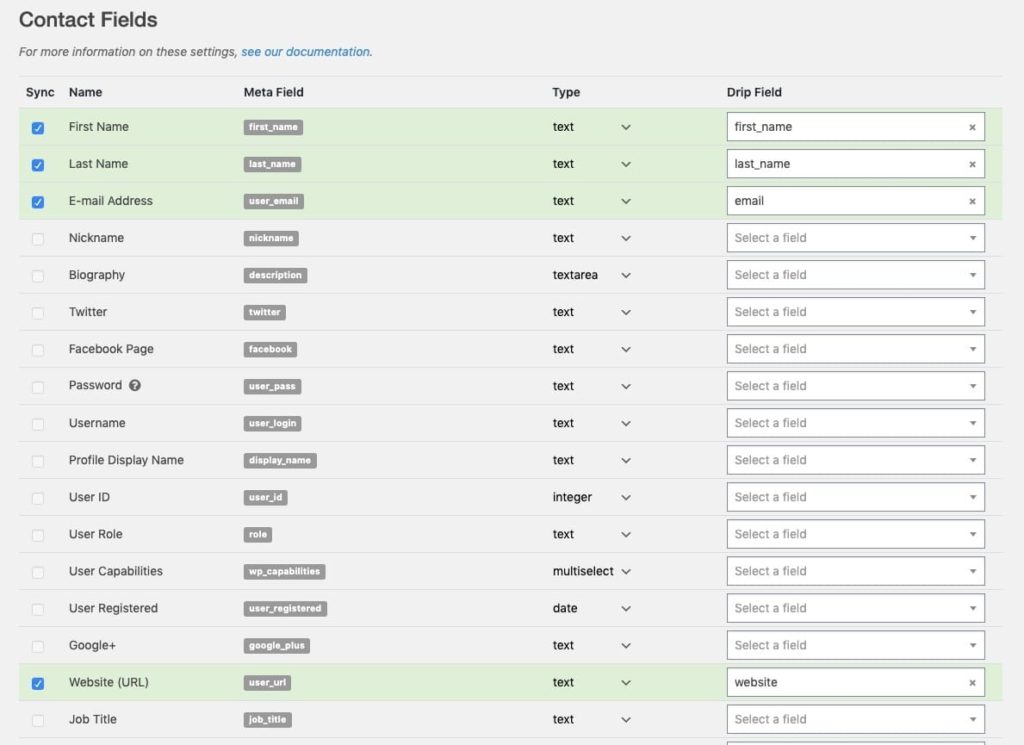Image resolution: width=1024 pixels, height=745 pixels.
Task: Select a Drip field for Username
Action: 856,423
